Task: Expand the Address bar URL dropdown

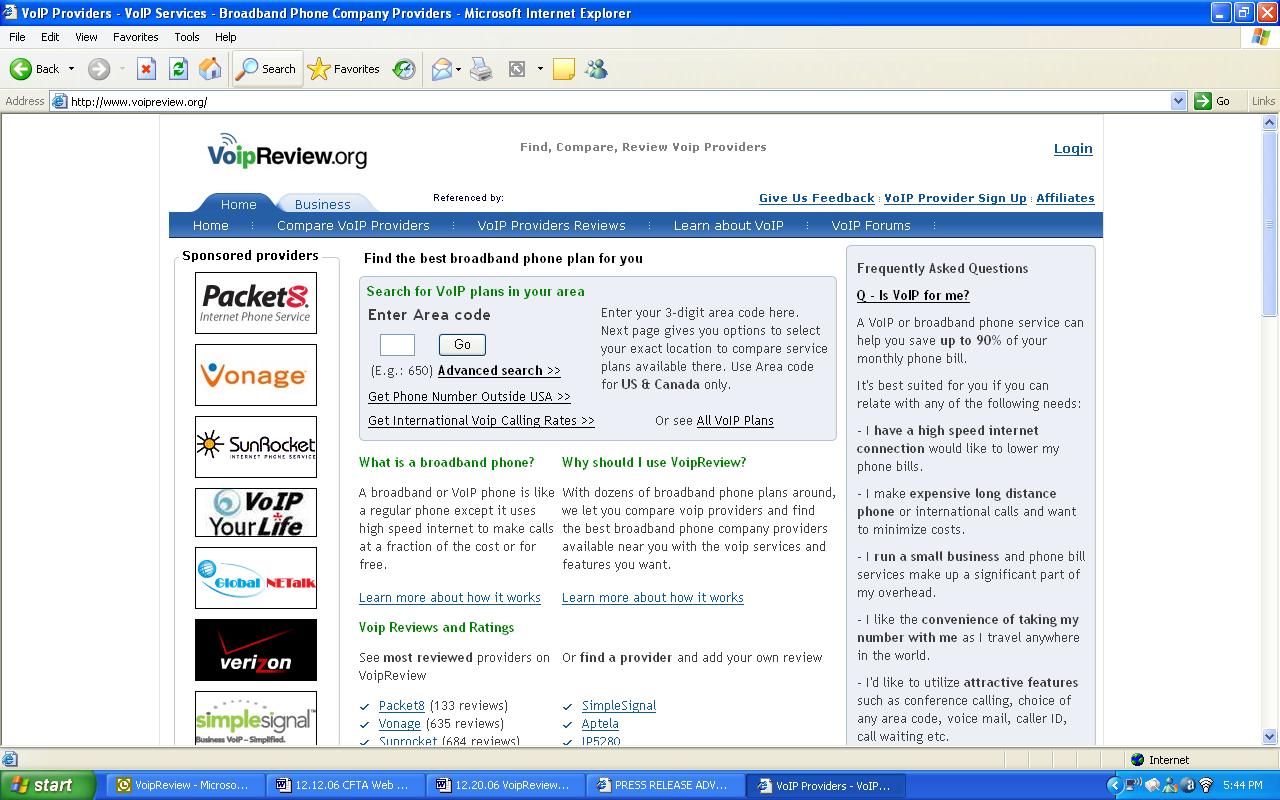Action: [1178, 101]
